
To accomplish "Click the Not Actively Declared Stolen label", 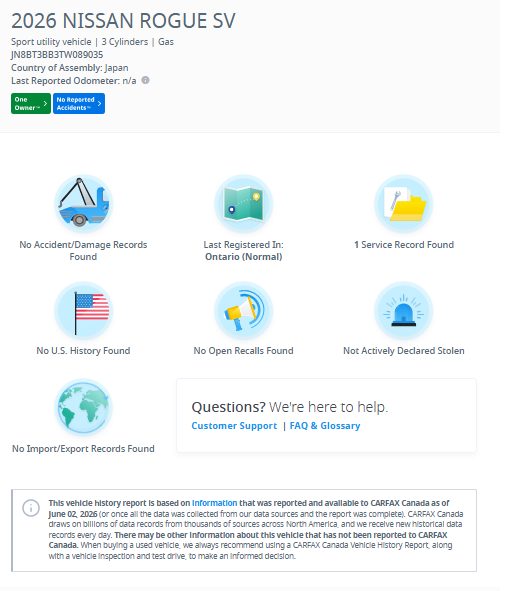I will pos(404,351).
